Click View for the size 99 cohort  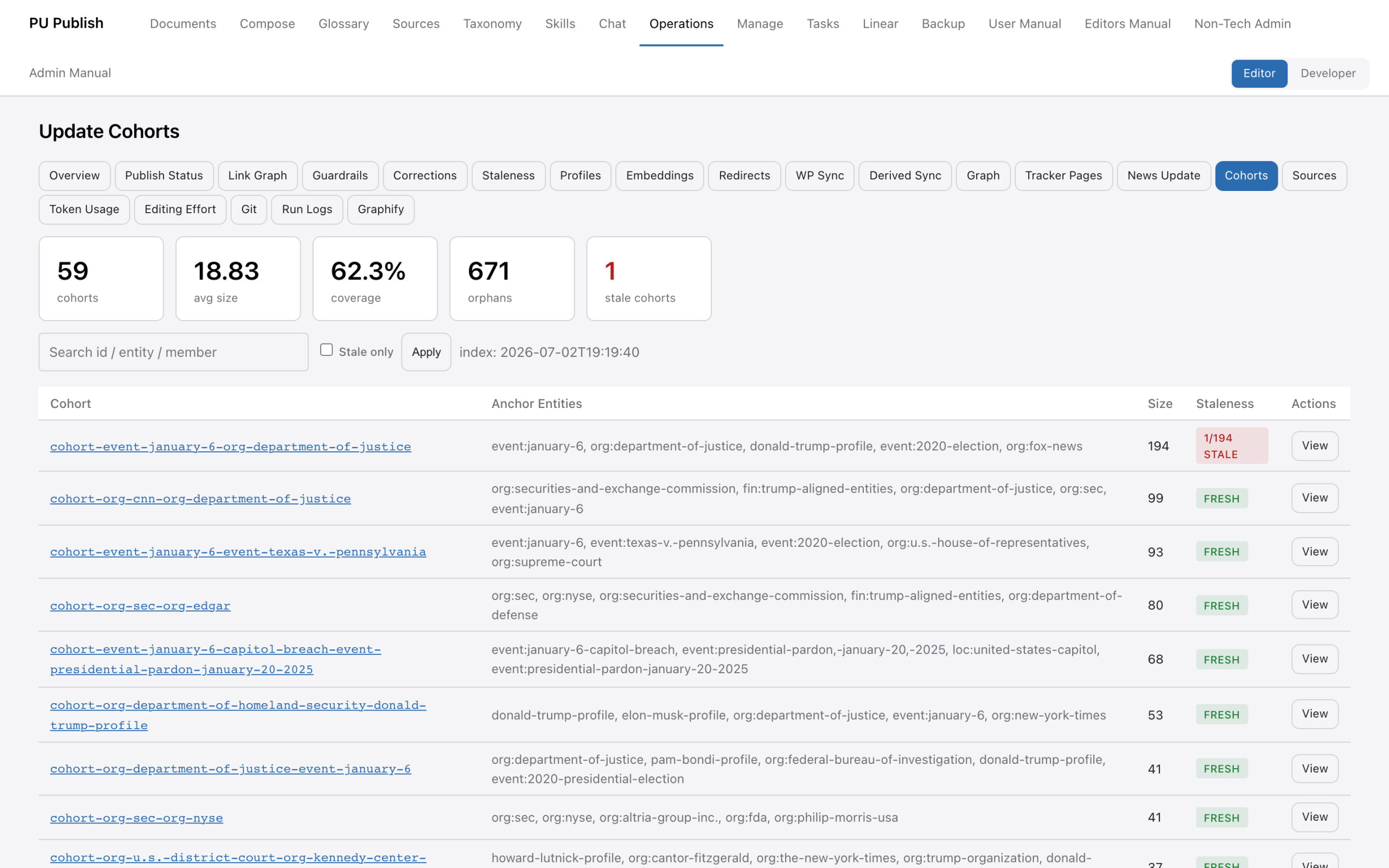1314,497
